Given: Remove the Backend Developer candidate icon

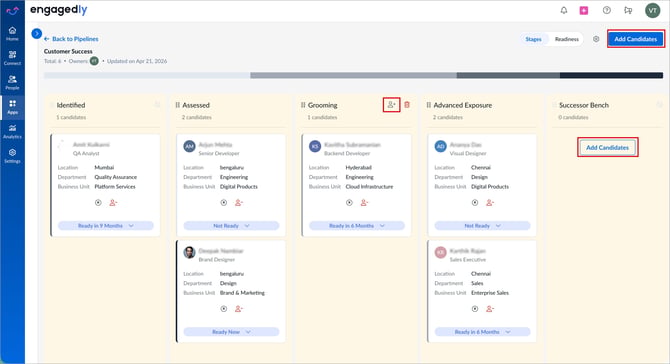Looking at the screenshot, I should click(x=364, y=203).
